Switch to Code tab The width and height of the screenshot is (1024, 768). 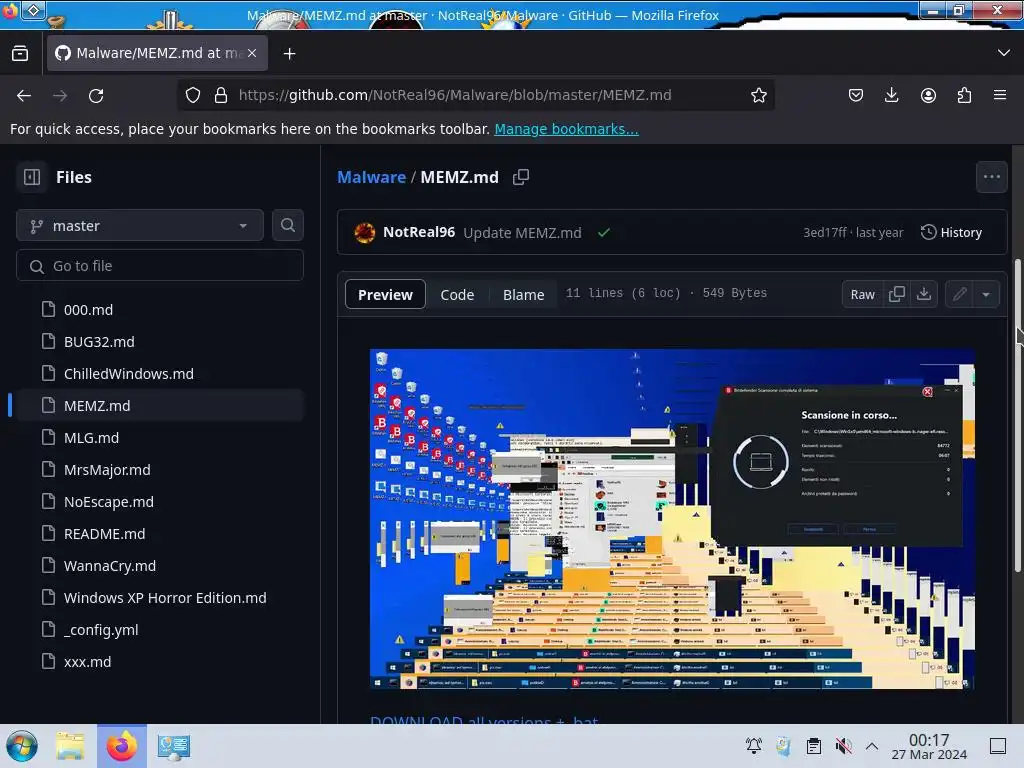coord(457,295)
